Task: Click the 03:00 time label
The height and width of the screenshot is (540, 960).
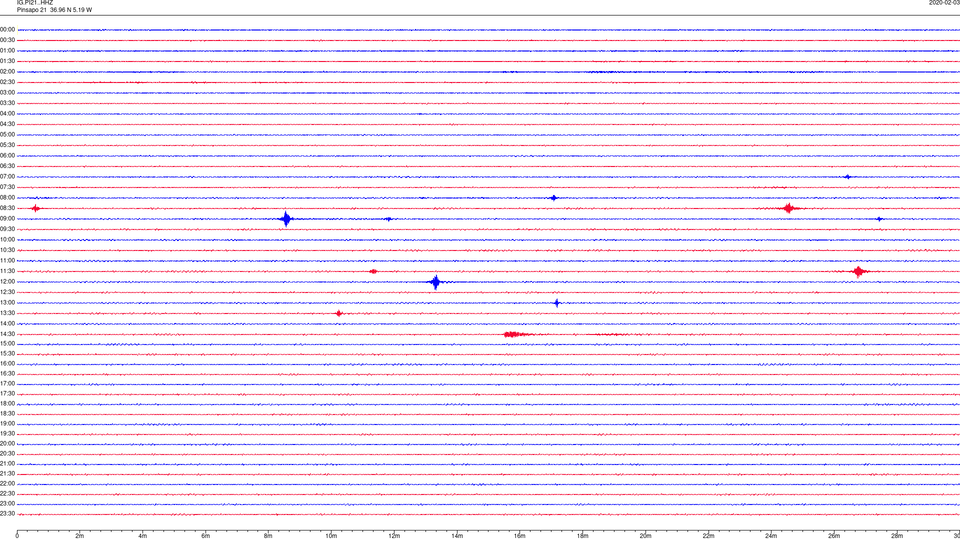Action: point(7,92)
